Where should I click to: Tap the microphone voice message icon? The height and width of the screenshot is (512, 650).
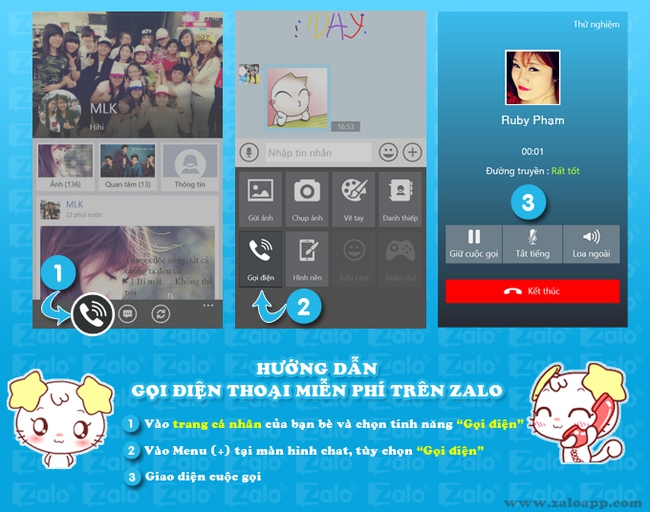coord(250,152)
